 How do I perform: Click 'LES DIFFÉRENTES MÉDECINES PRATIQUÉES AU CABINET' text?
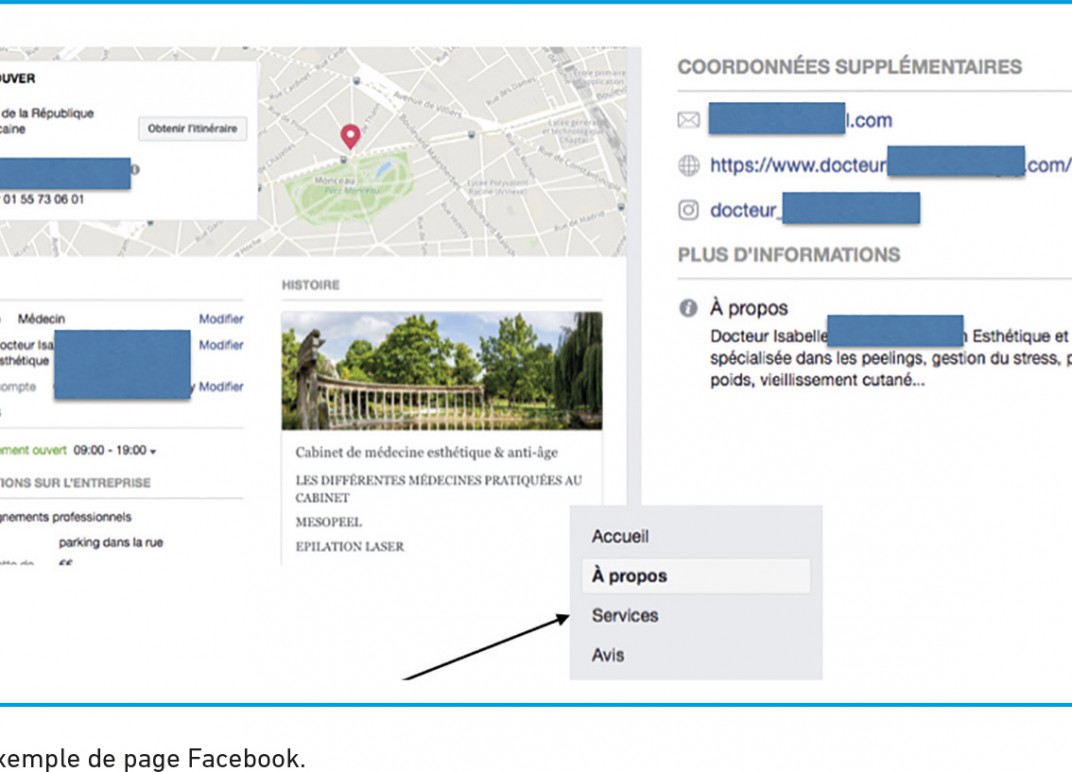438,489
